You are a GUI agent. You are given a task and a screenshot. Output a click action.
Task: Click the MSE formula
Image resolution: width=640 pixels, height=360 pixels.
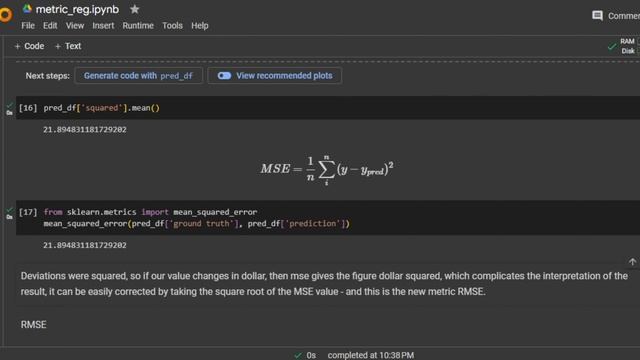(x=327, y=169)
